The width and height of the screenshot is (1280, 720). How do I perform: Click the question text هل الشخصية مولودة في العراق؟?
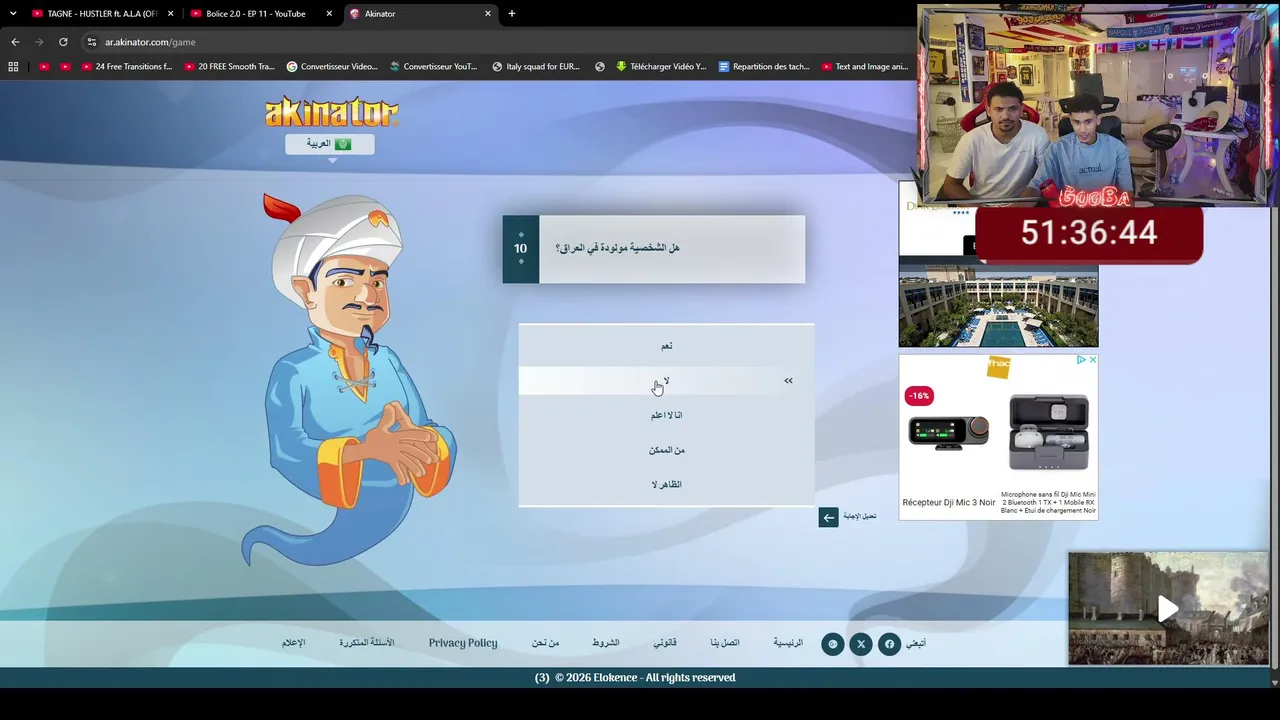coord(617,248)
